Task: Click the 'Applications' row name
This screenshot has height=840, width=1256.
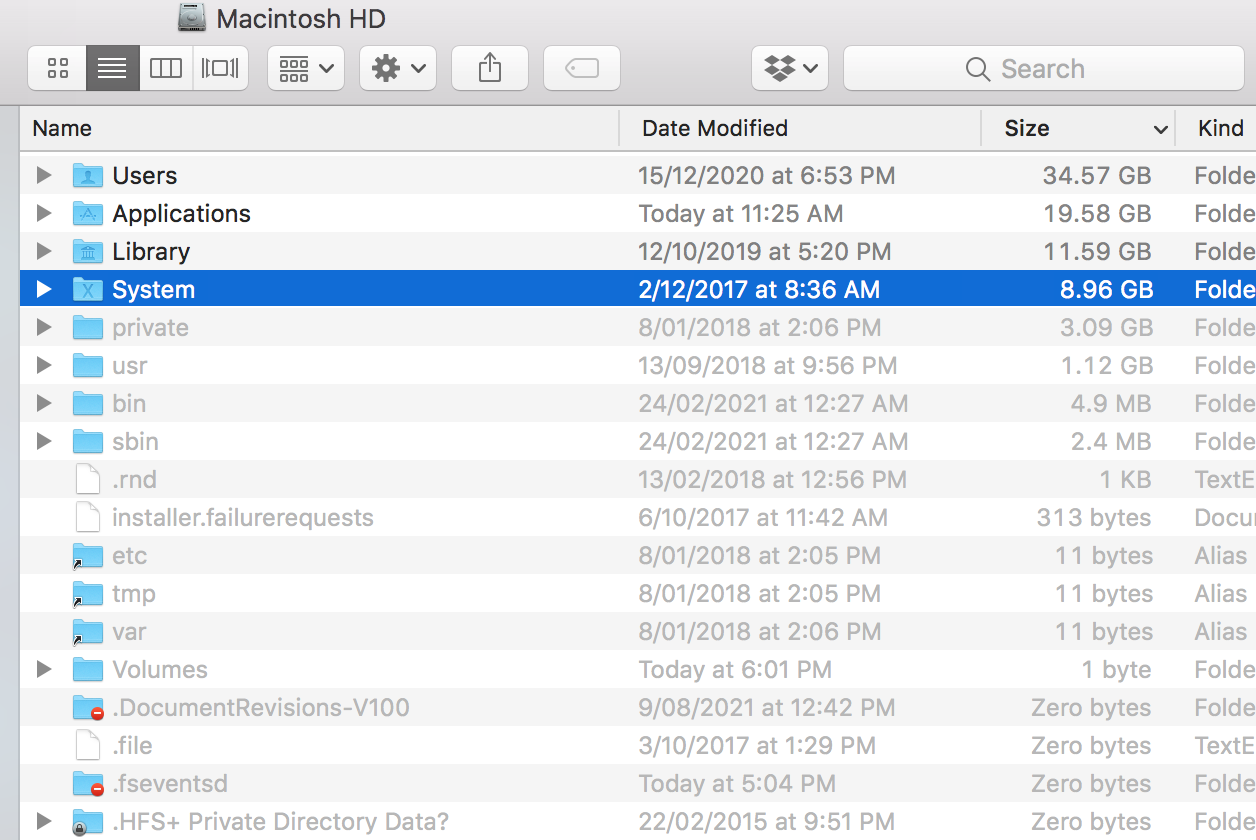Action: 181,214
